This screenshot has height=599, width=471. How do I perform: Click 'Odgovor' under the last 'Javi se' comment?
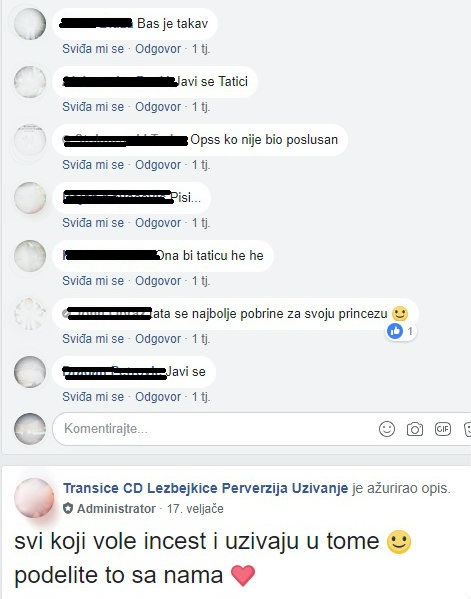point(158,397)
